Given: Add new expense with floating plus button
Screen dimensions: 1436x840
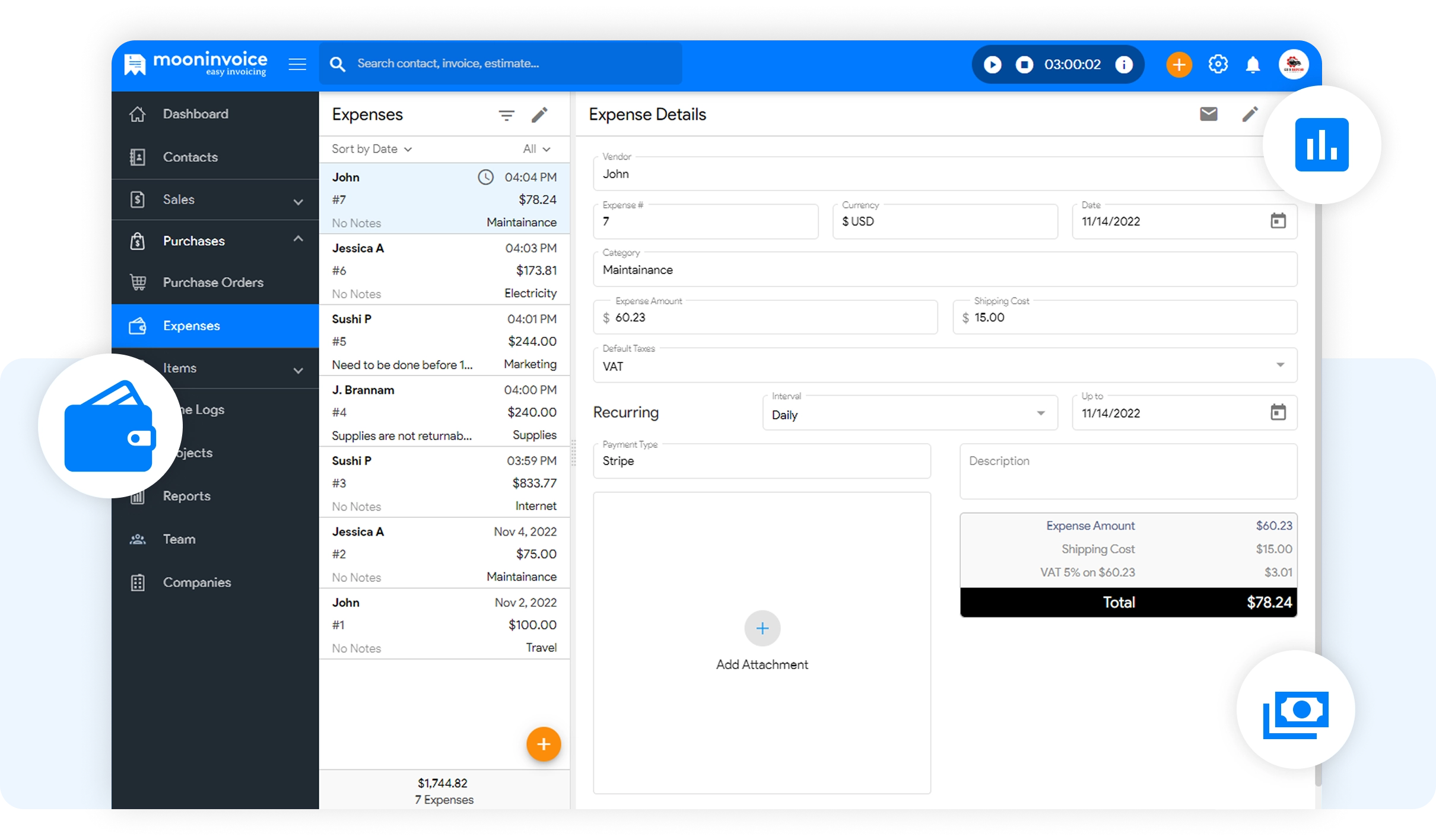Looking at the screenshot, I should [543, 744].
